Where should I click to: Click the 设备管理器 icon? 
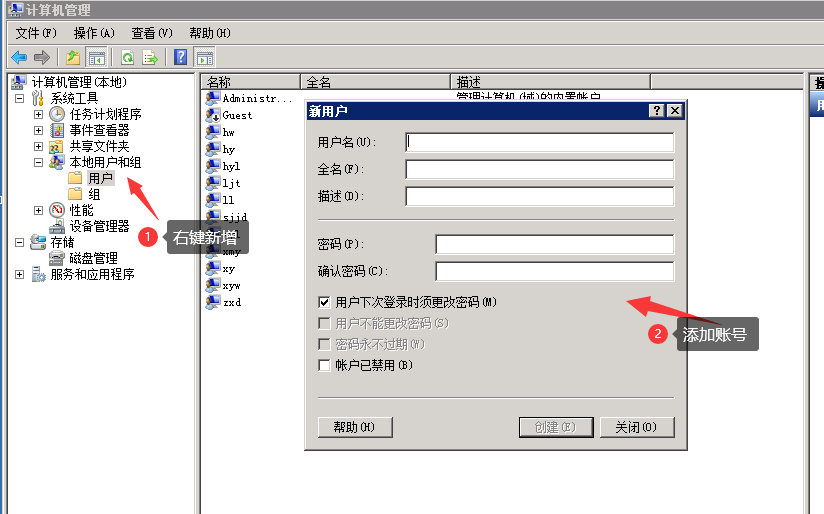click(x=57, y=226)
